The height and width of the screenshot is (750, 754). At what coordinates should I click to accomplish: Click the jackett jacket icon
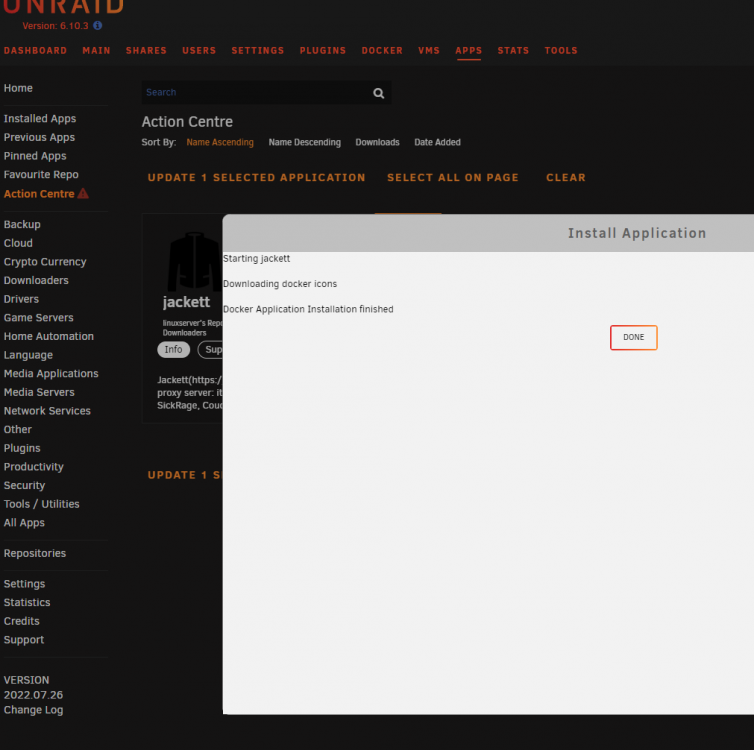[194, 262]
